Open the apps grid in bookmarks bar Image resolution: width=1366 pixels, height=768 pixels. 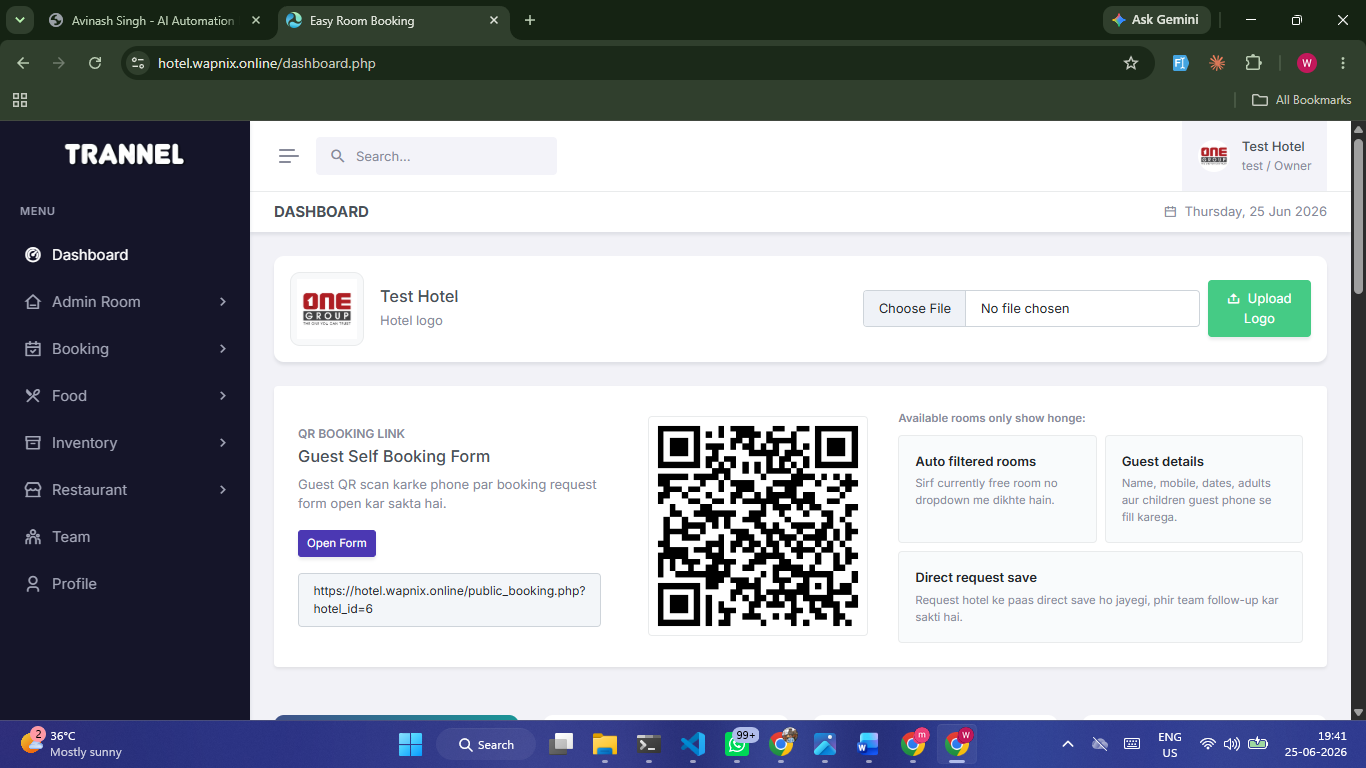(20, 100)
